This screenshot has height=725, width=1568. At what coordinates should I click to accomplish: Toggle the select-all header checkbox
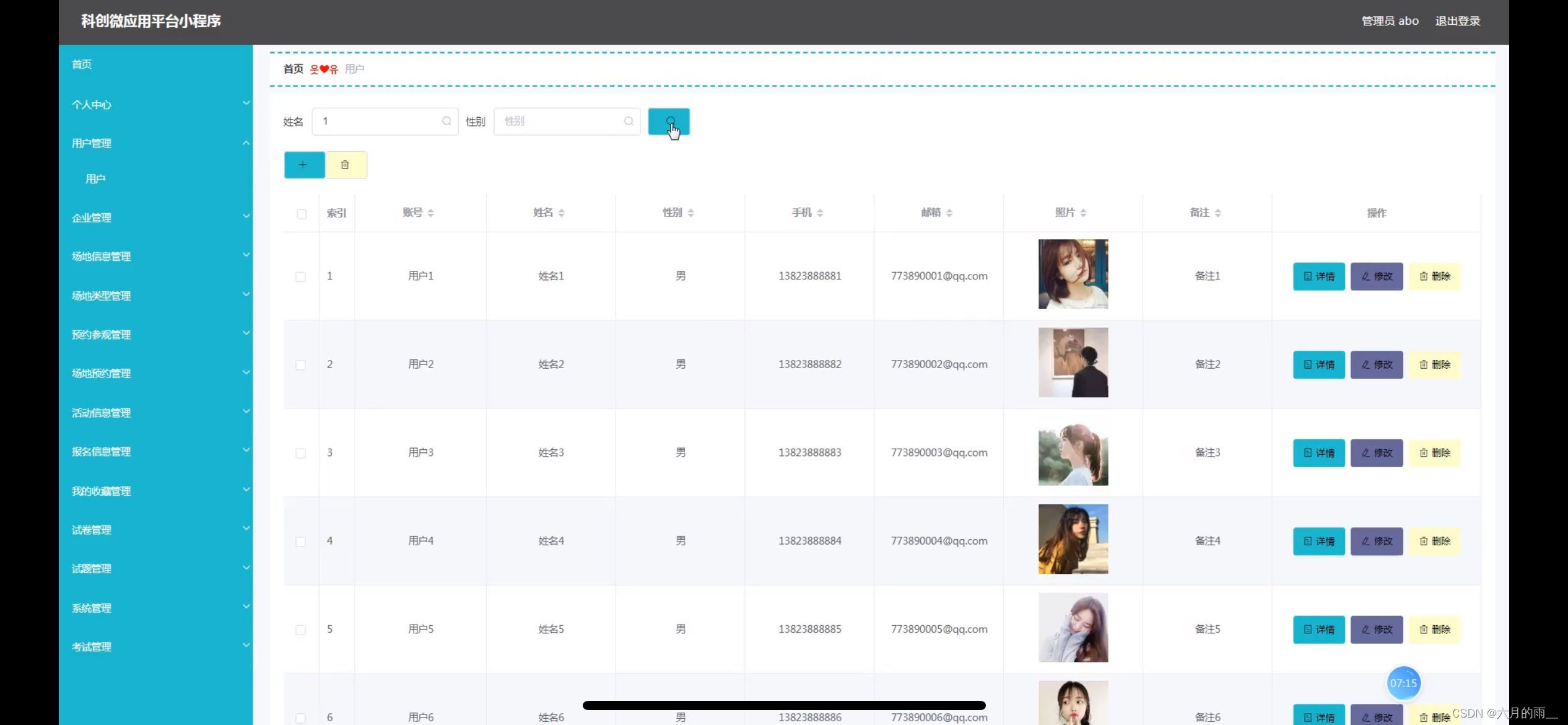pos(301,214)
